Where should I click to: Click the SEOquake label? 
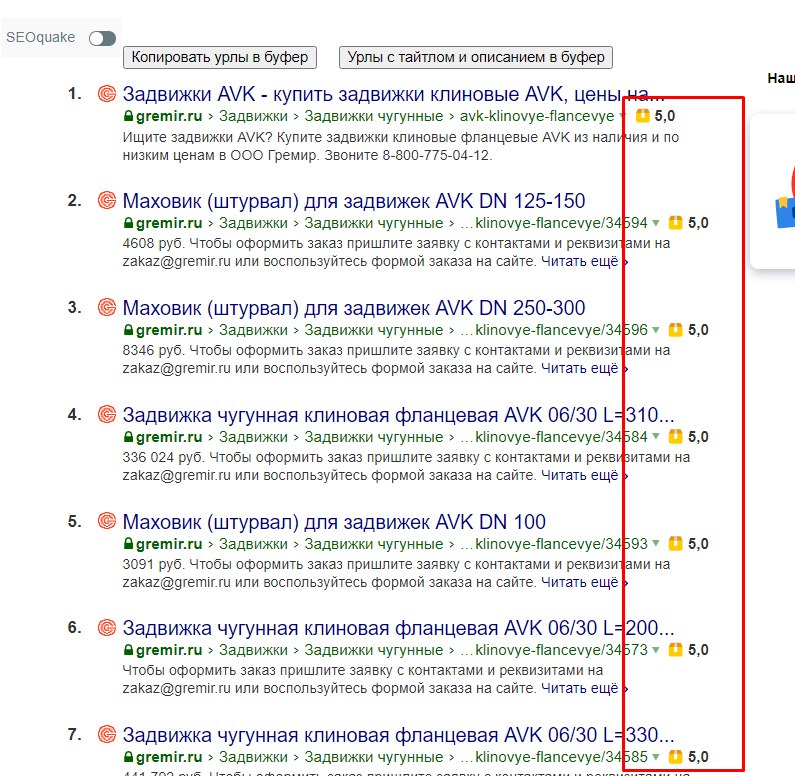(x=41, y=38)
